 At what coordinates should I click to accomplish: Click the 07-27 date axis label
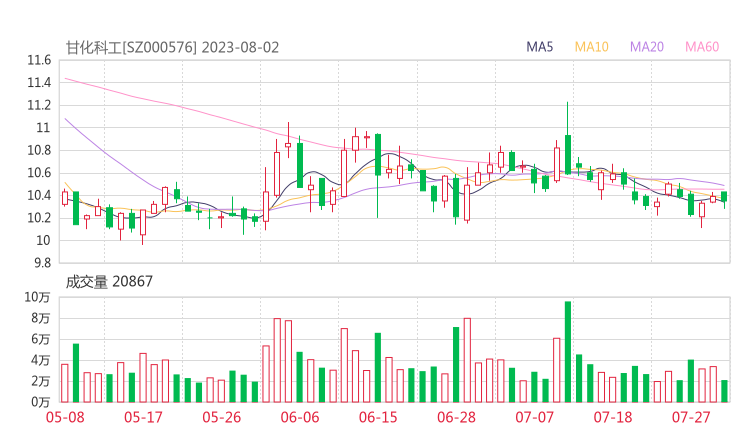coord(691,417)
